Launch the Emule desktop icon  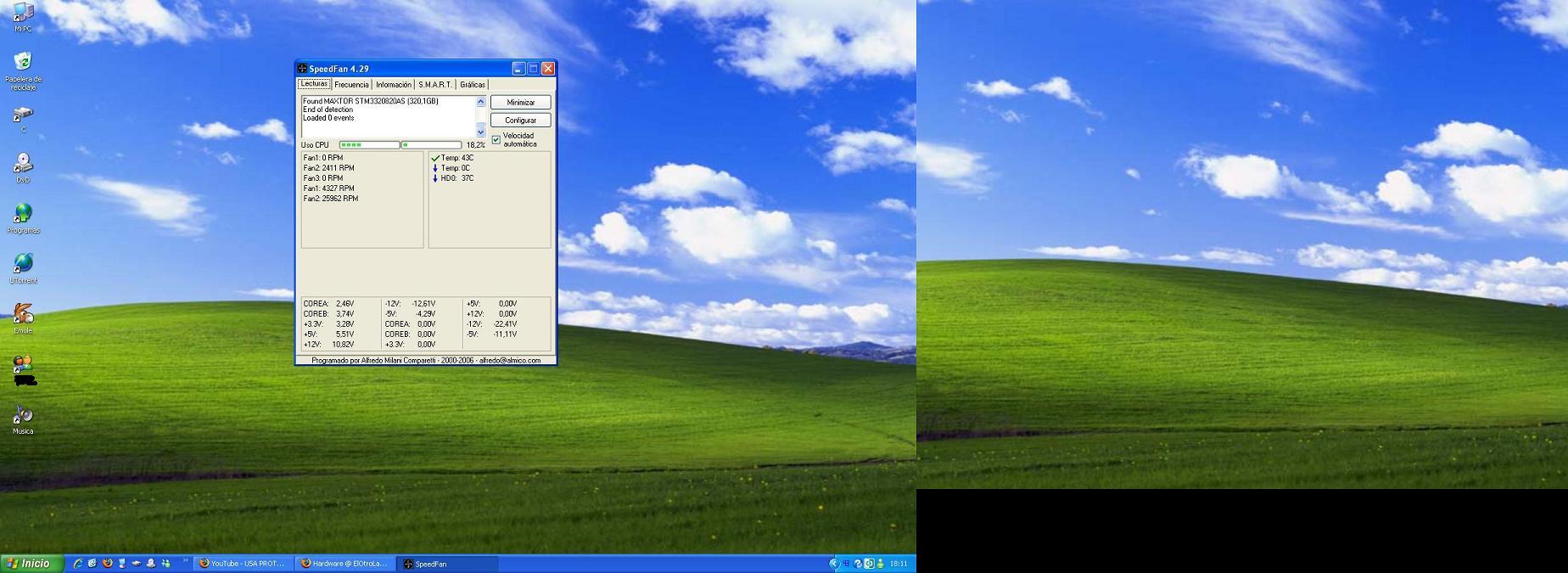(23, 318)
